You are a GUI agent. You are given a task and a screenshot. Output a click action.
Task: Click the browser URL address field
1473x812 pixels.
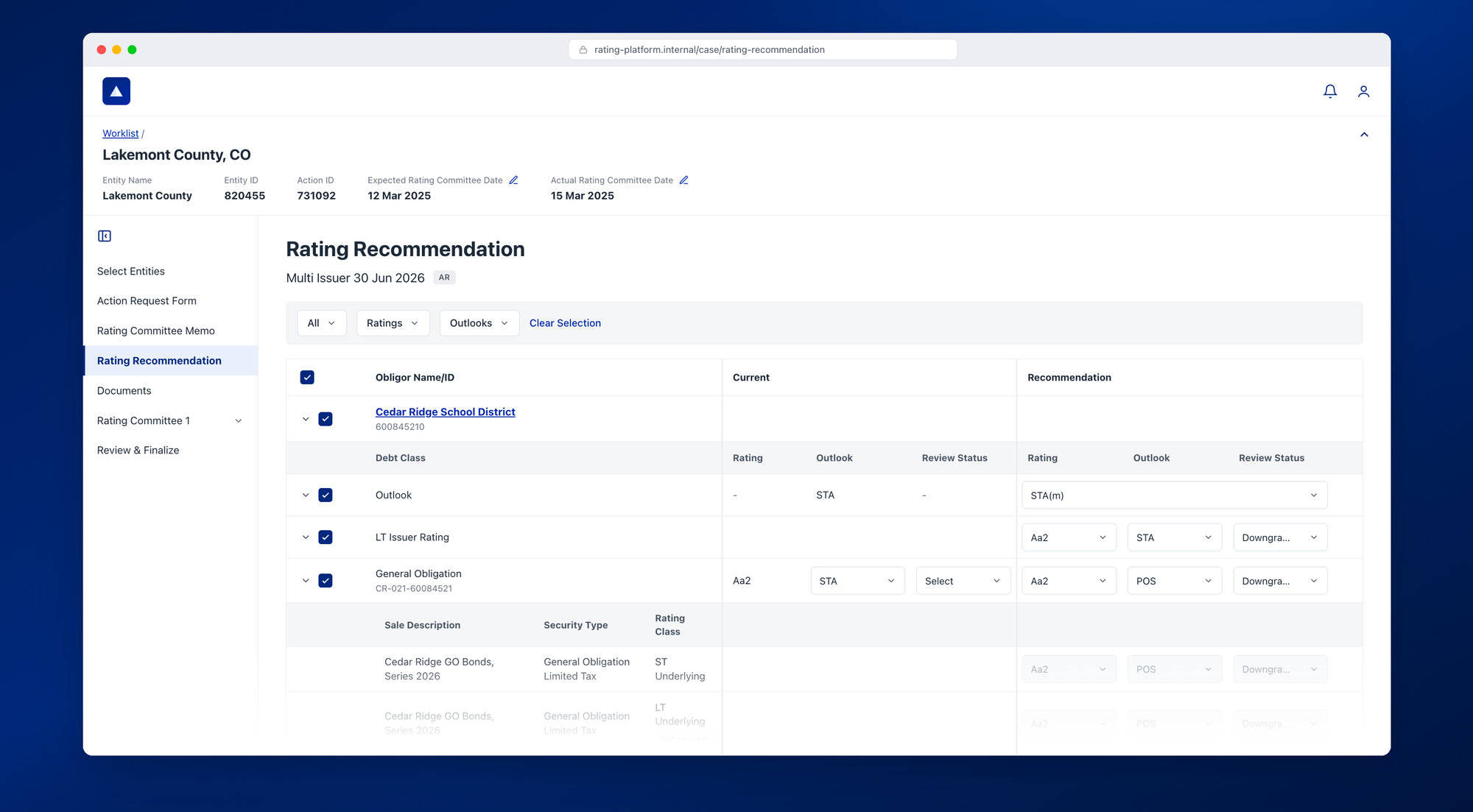763,50
